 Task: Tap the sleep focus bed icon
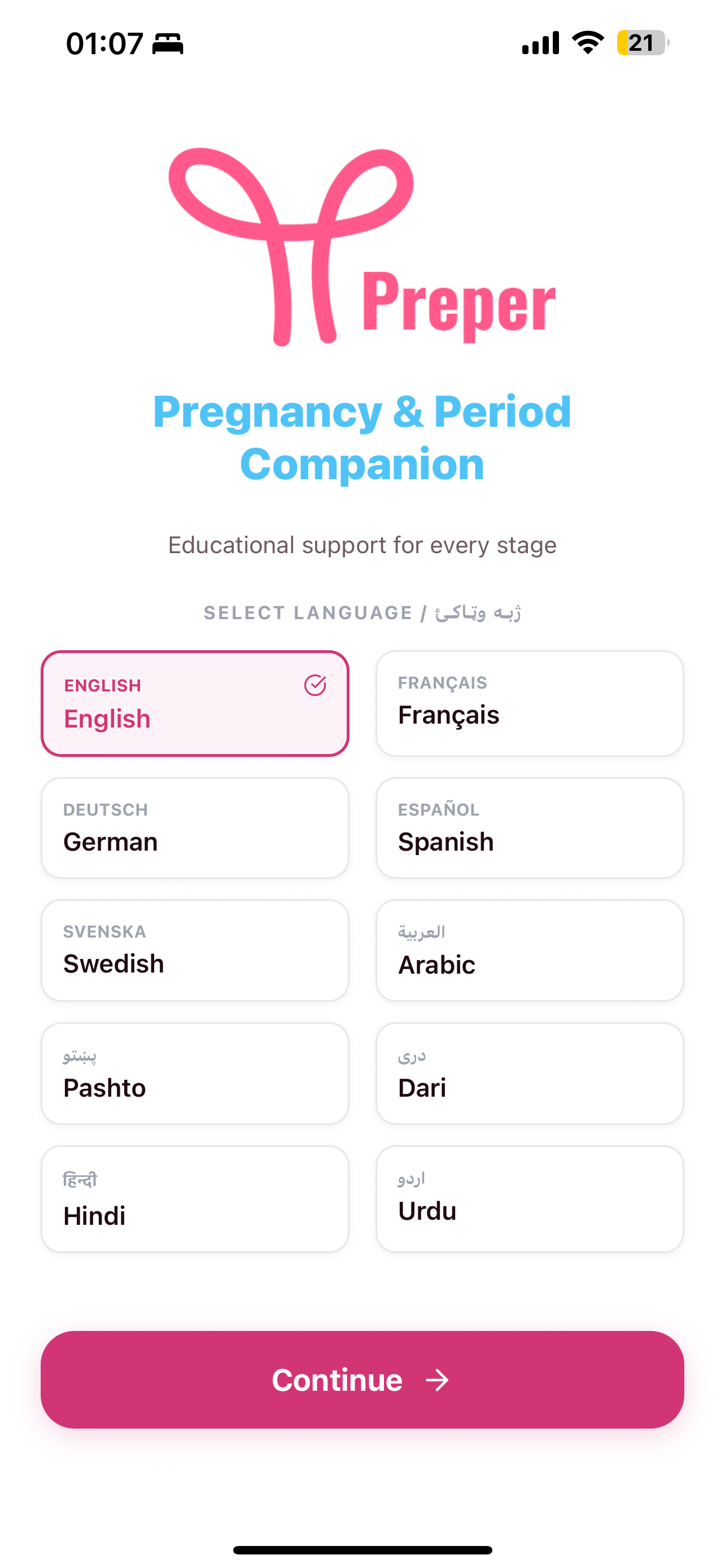tap(167, 44)
